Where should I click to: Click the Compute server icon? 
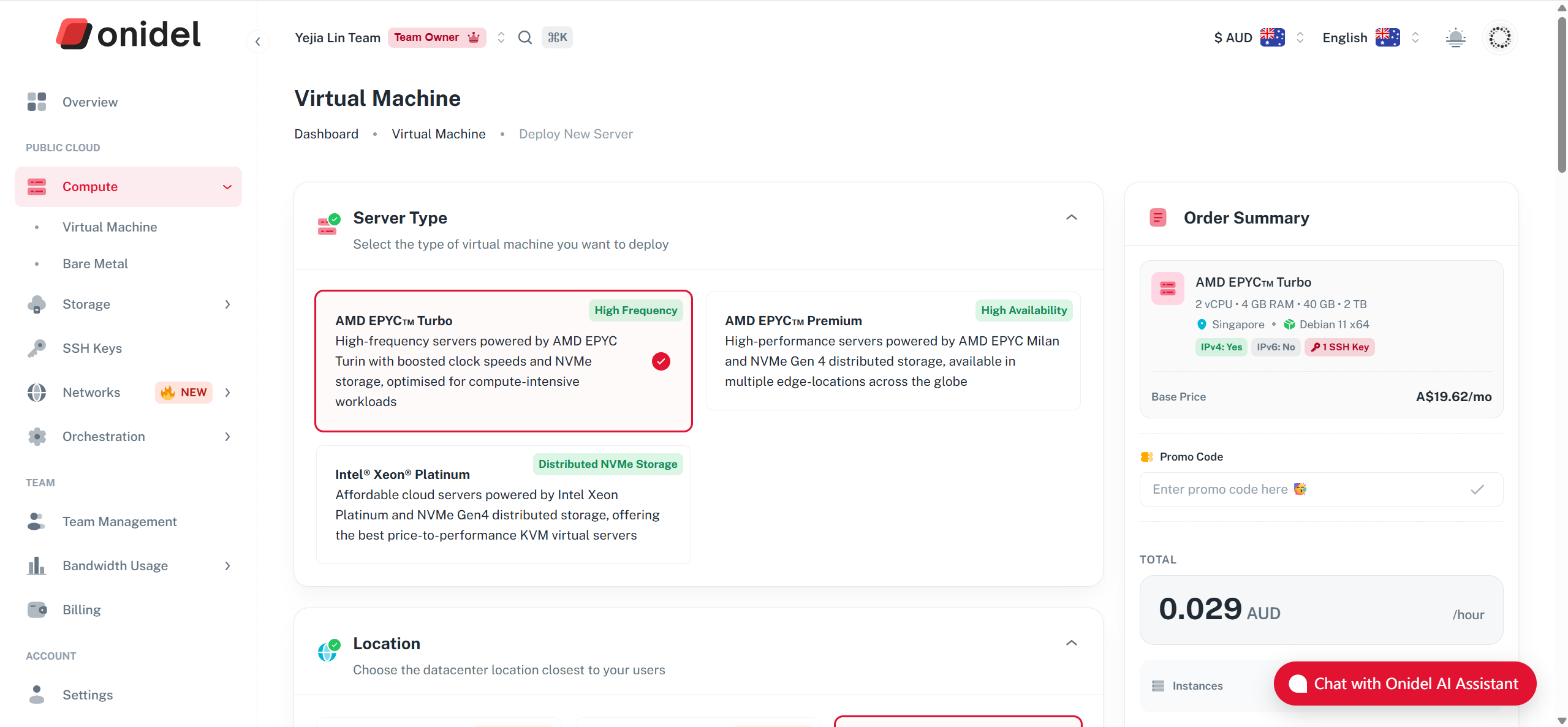point(37,187)
